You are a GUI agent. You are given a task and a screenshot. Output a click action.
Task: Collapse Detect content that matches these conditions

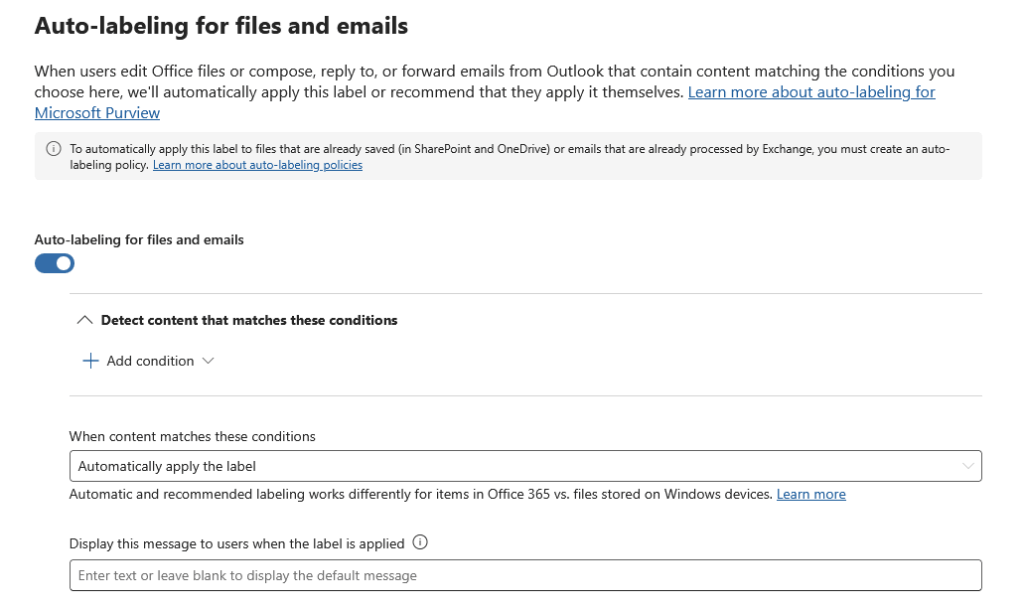tap(84, 320)
